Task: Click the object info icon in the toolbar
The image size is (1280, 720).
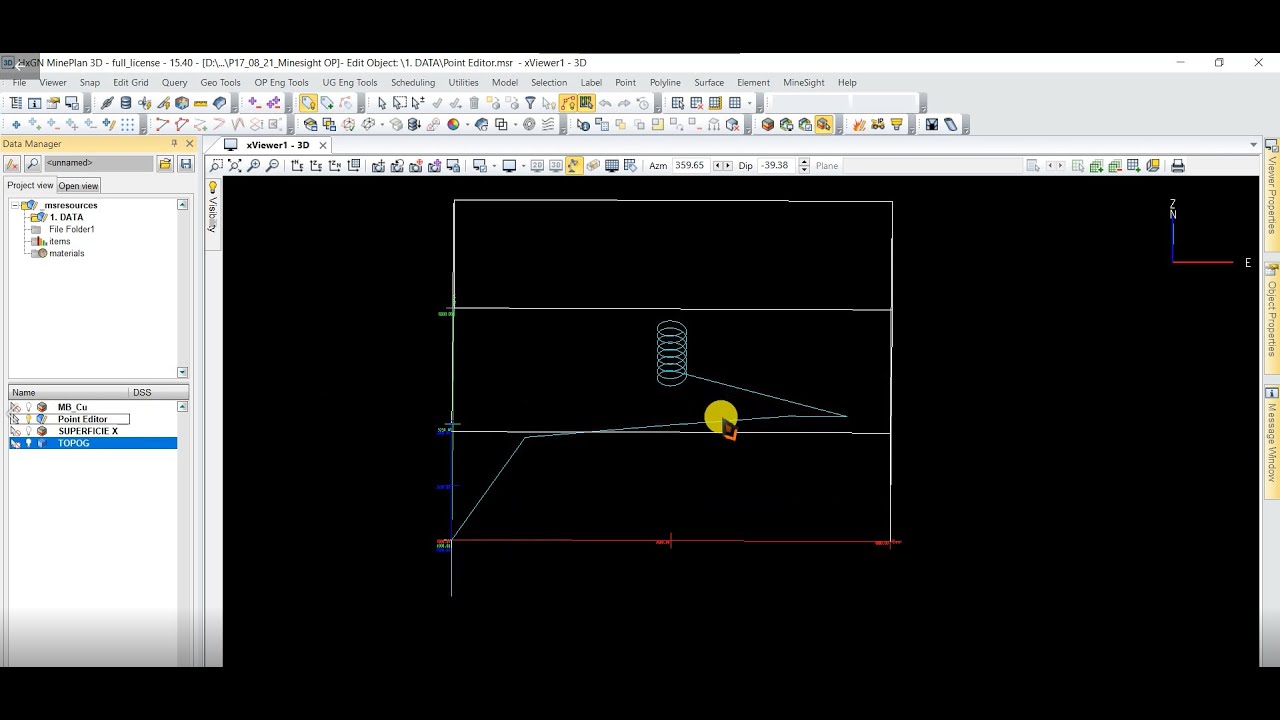Action: tap(34, 102)
